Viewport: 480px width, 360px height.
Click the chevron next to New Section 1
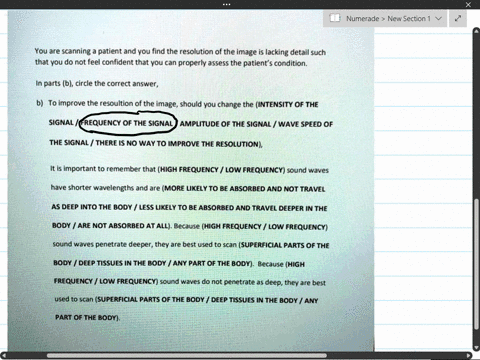pyautogui.click(x=439, y=19)
